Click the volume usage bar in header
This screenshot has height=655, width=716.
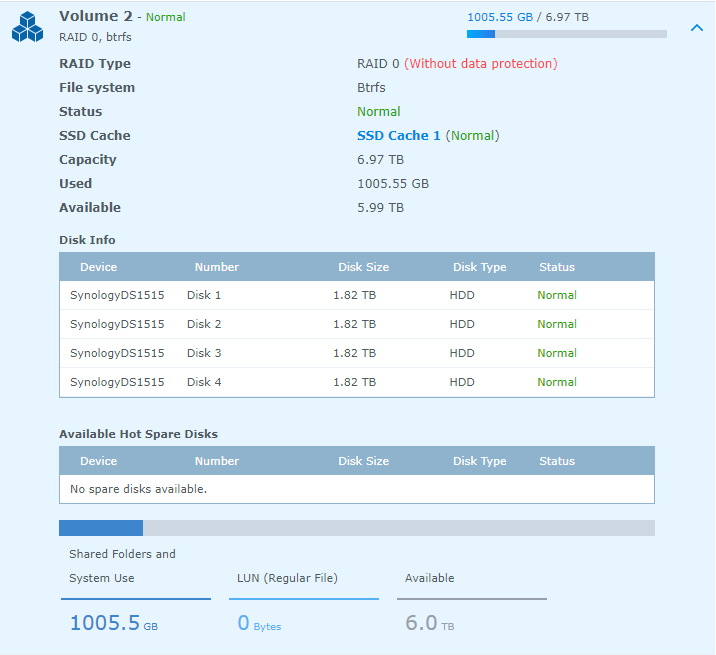566,34
